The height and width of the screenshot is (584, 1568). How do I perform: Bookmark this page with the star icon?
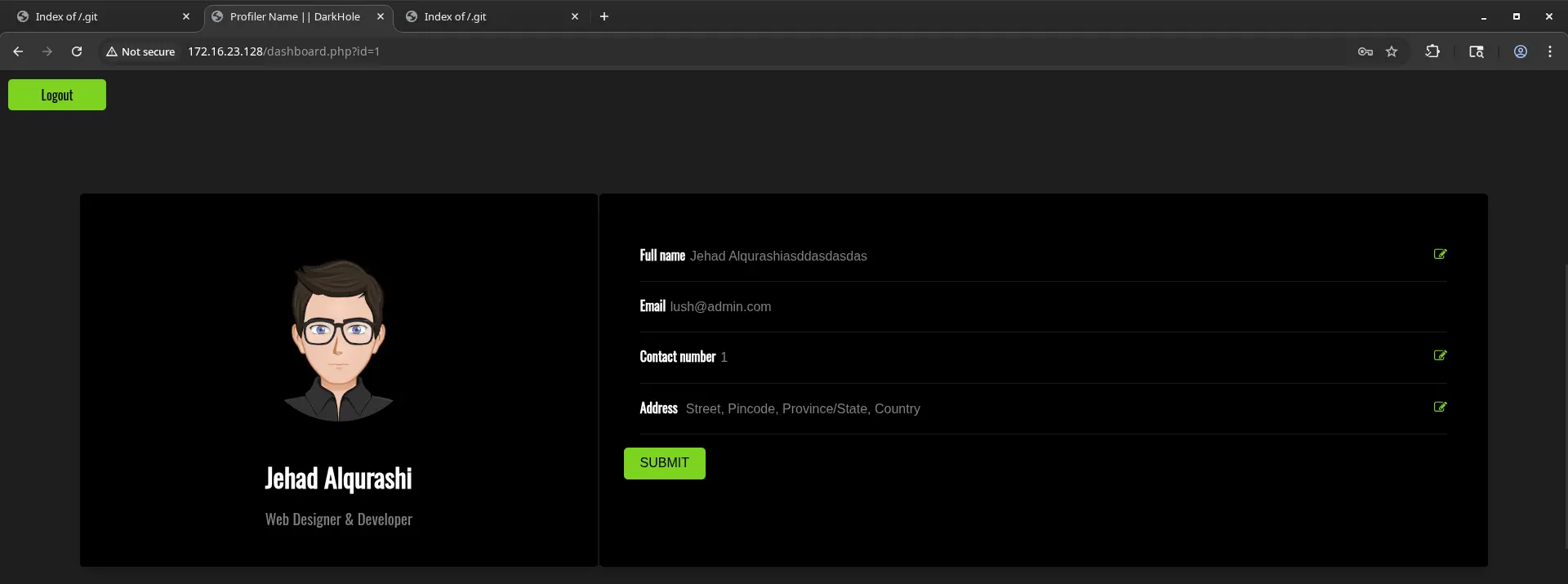pyautogui.click(x=1392, y=51)
